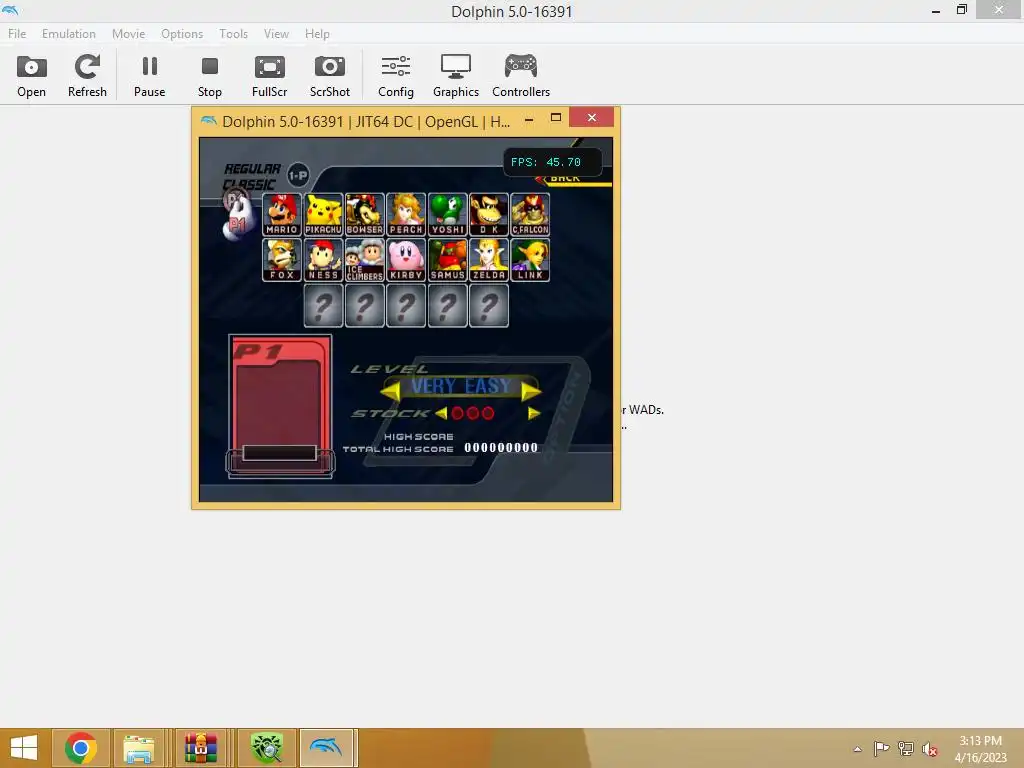Select the Ice Climbers character portrait
The height and width of the screenshot is (768, 1024).
364,260
